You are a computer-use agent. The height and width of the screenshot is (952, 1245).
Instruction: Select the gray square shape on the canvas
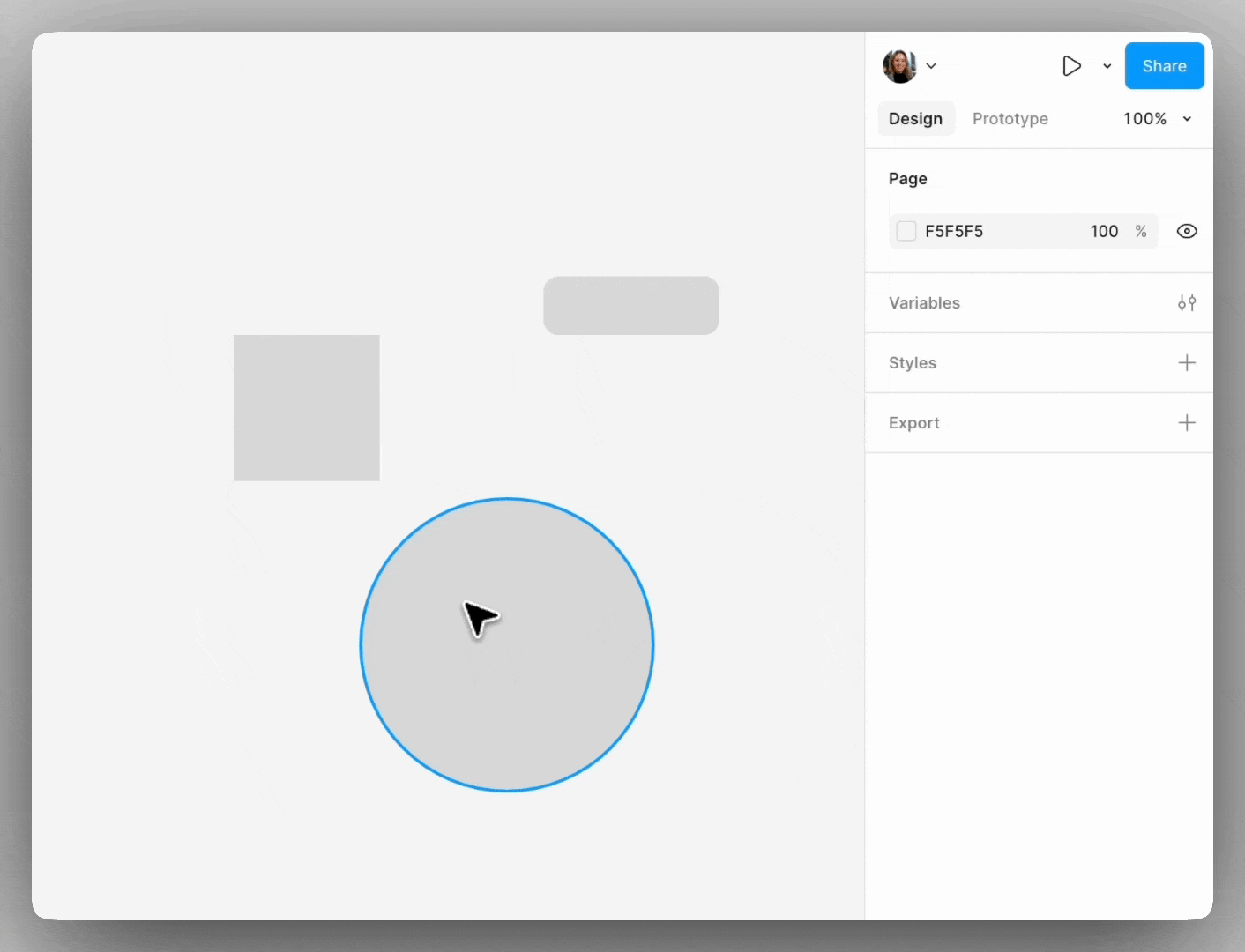(x=306, y=407)
